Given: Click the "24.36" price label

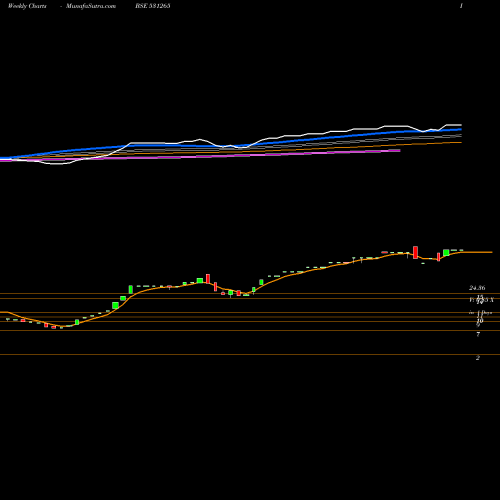Looking at the screenshot, I should point(477,287).
